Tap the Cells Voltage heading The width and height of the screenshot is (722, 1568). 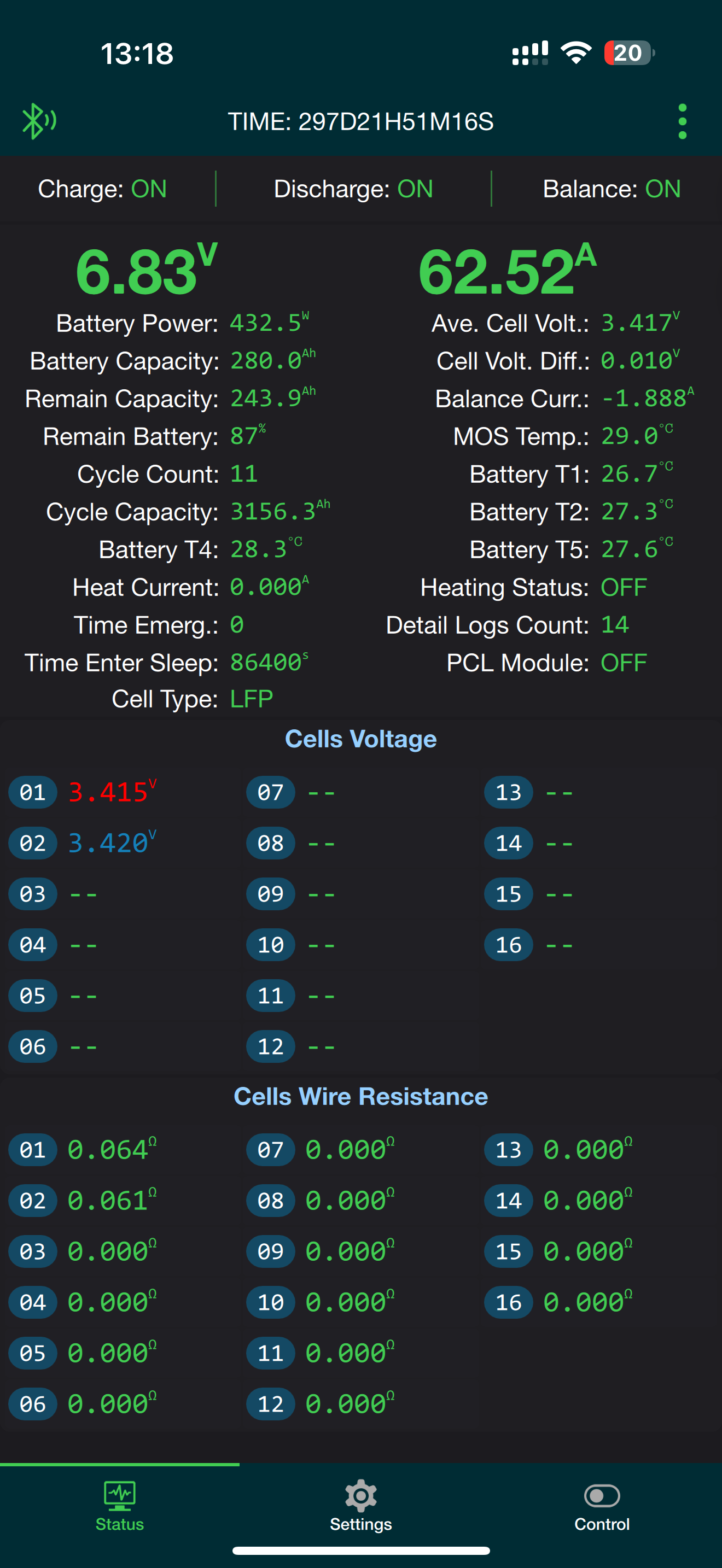click(361, 739)
